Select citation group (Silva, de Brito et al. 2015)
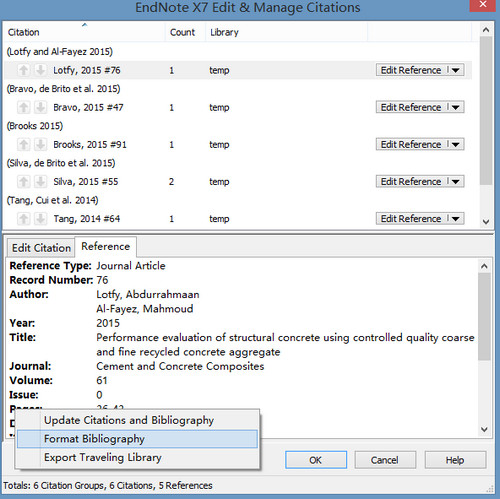This screenshot has height=499, width=500. coord(61,163)
